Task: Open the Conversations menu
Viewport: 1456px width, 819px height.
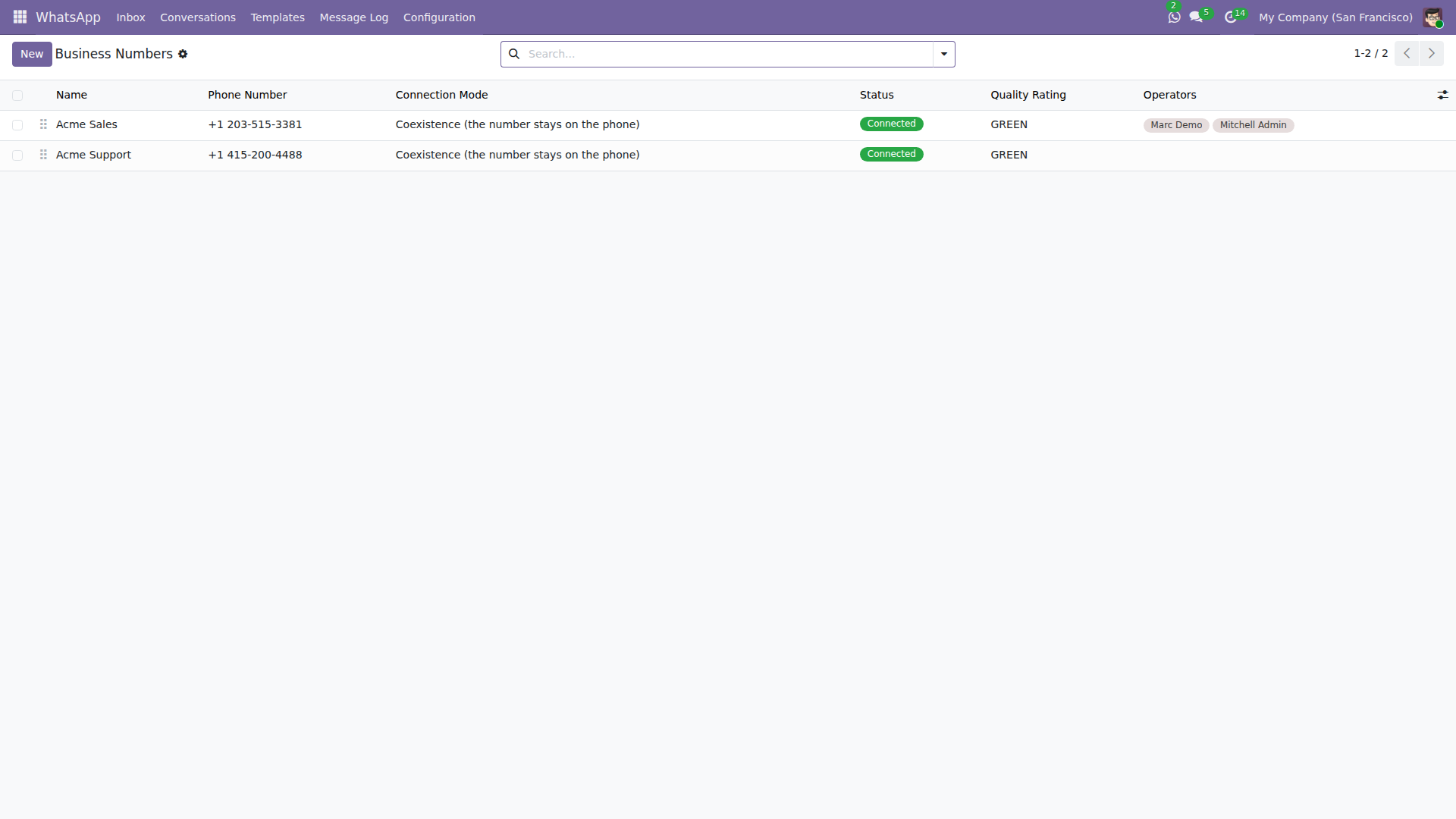Action: tap(198, 17)
